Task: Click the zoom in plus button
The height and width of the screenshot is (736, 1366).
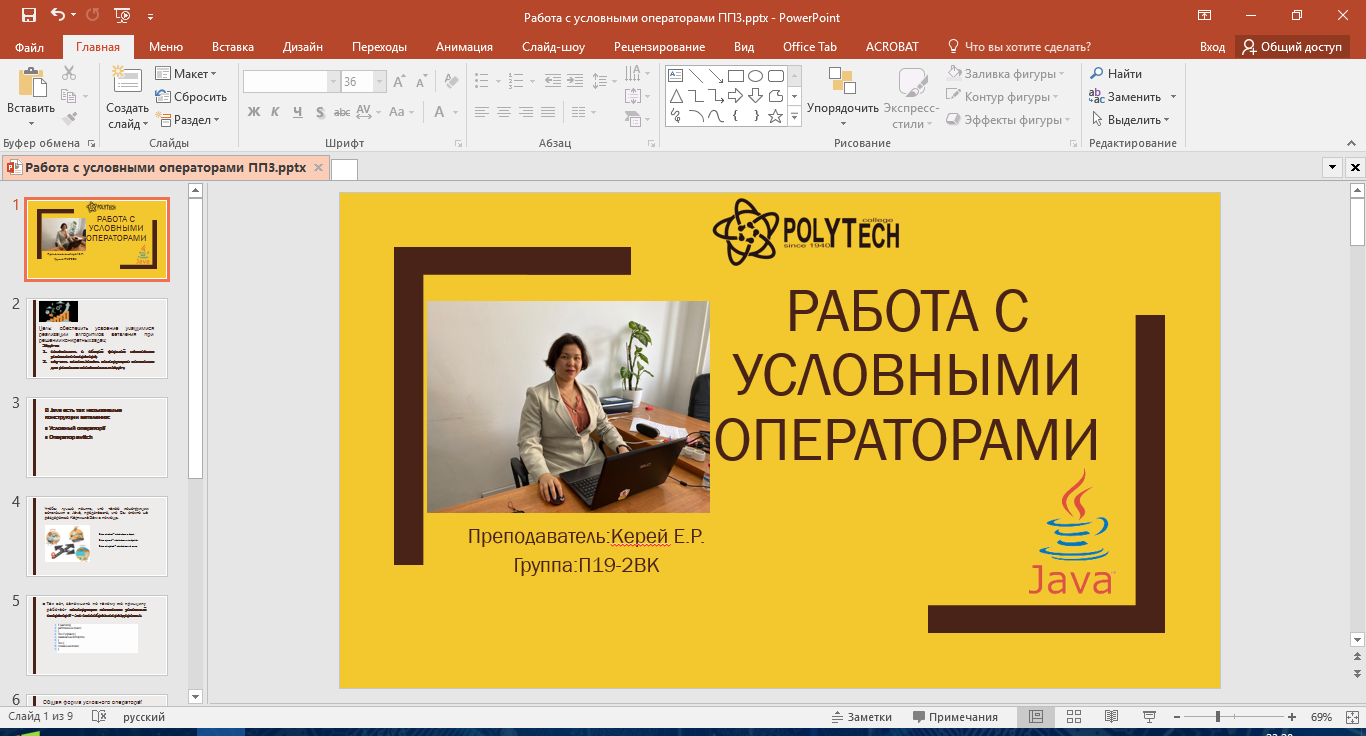Action: tap(1293, 717)
